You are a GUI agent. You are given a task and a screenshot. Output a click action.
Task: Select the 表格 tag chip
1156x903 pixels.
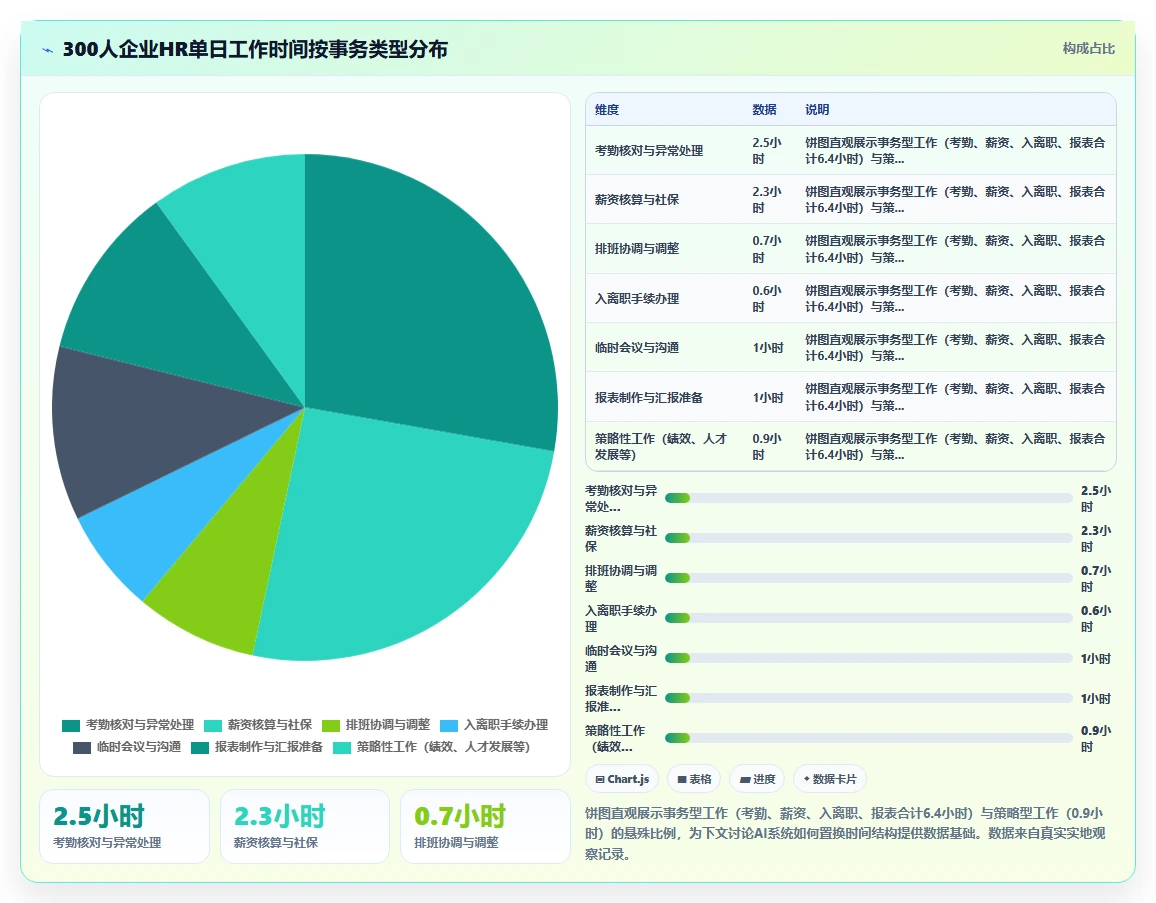pos(694,779)
